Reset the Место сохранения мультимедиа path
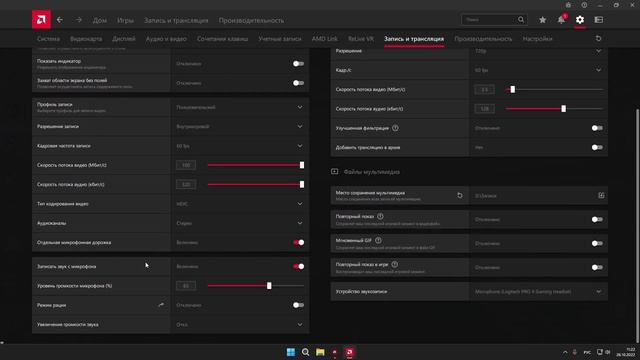Image resolution: width=640 pixels, height=360 pixels. [x=460, y=196]
